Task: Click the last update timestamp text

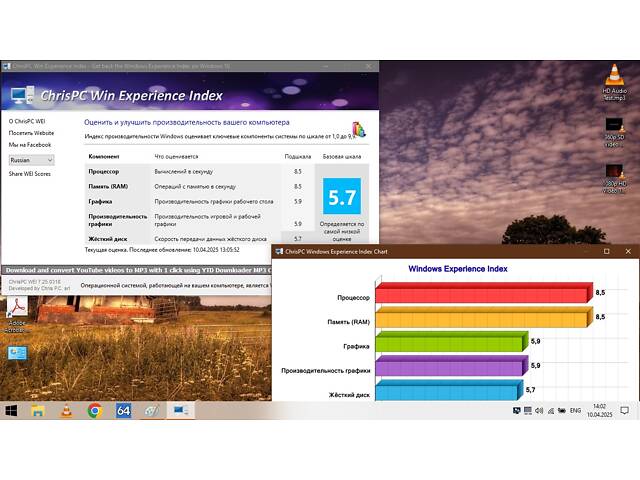Action: (x=162, y=250)
